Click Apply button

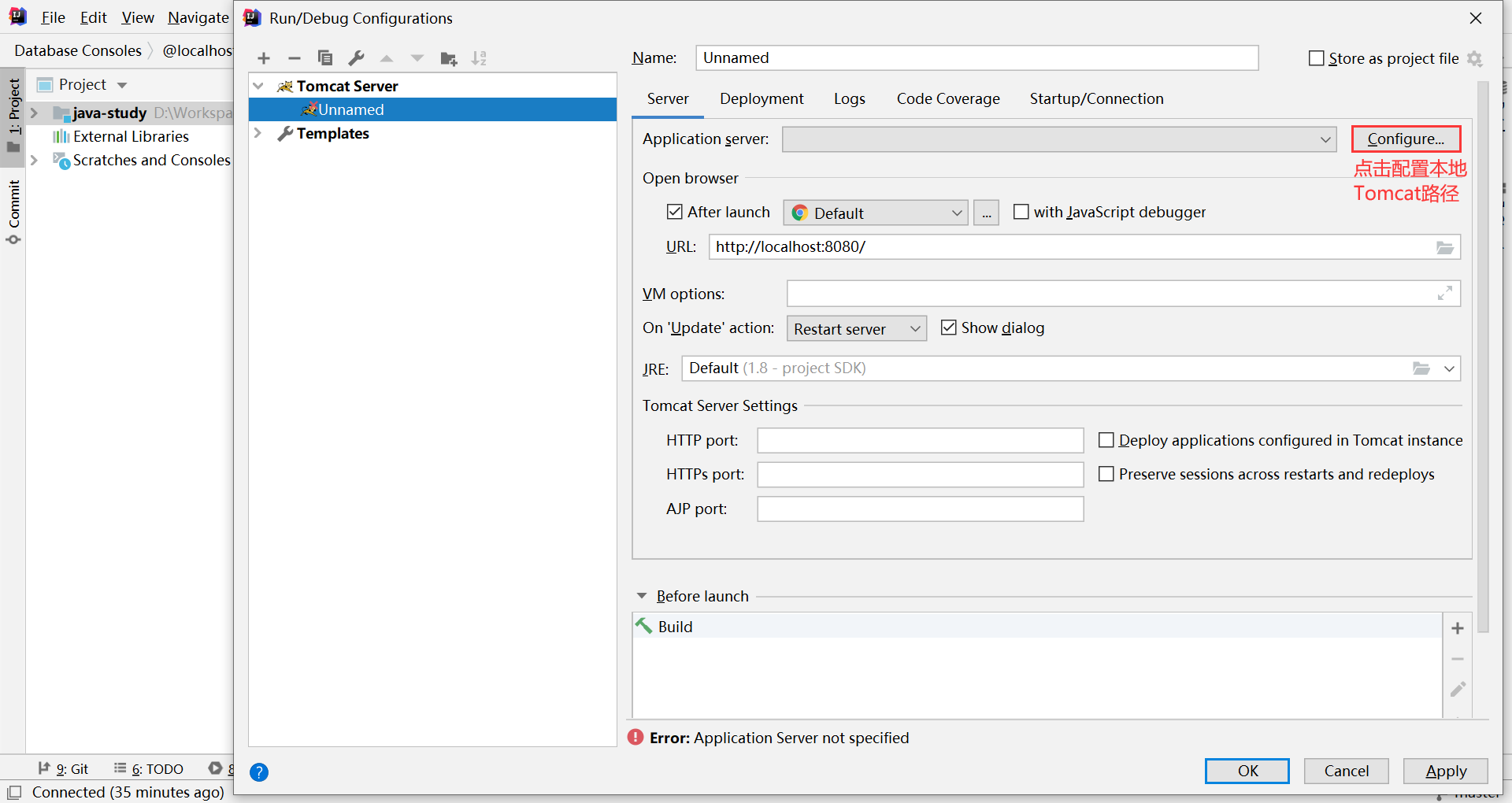(1446, 771)
